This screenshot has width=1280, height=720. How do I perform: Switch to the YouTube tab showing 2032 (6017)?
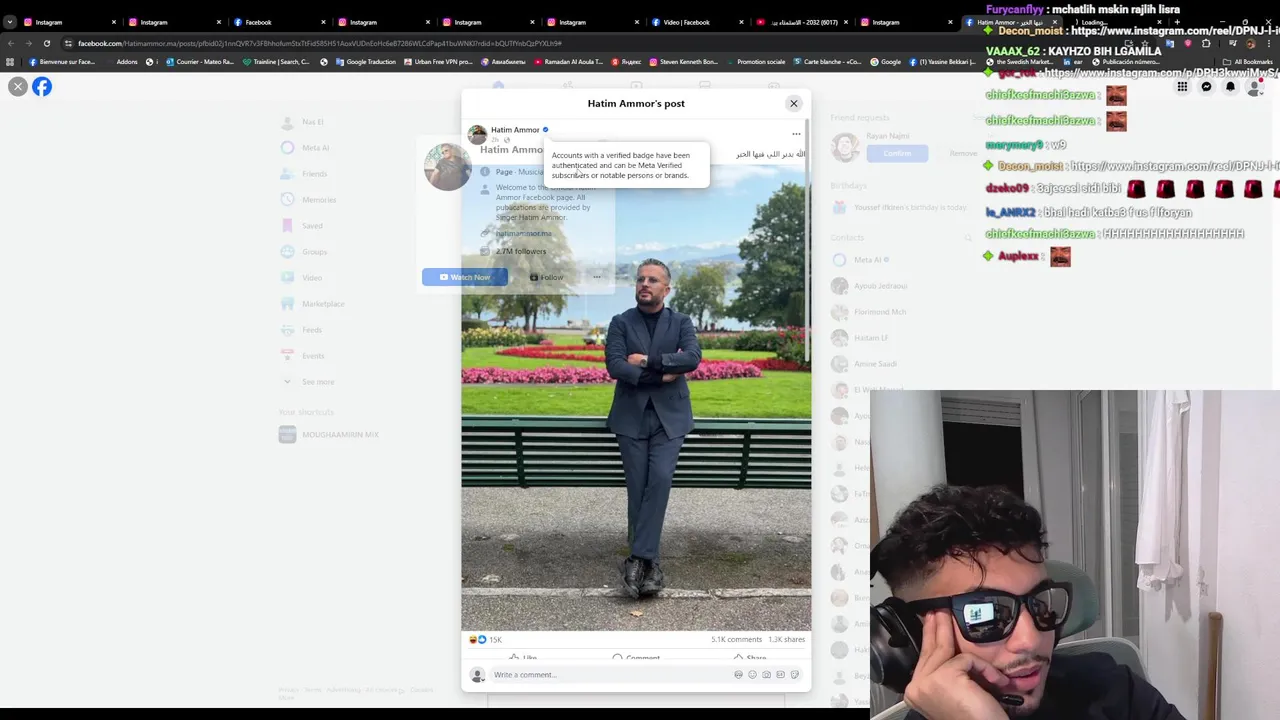801,22
